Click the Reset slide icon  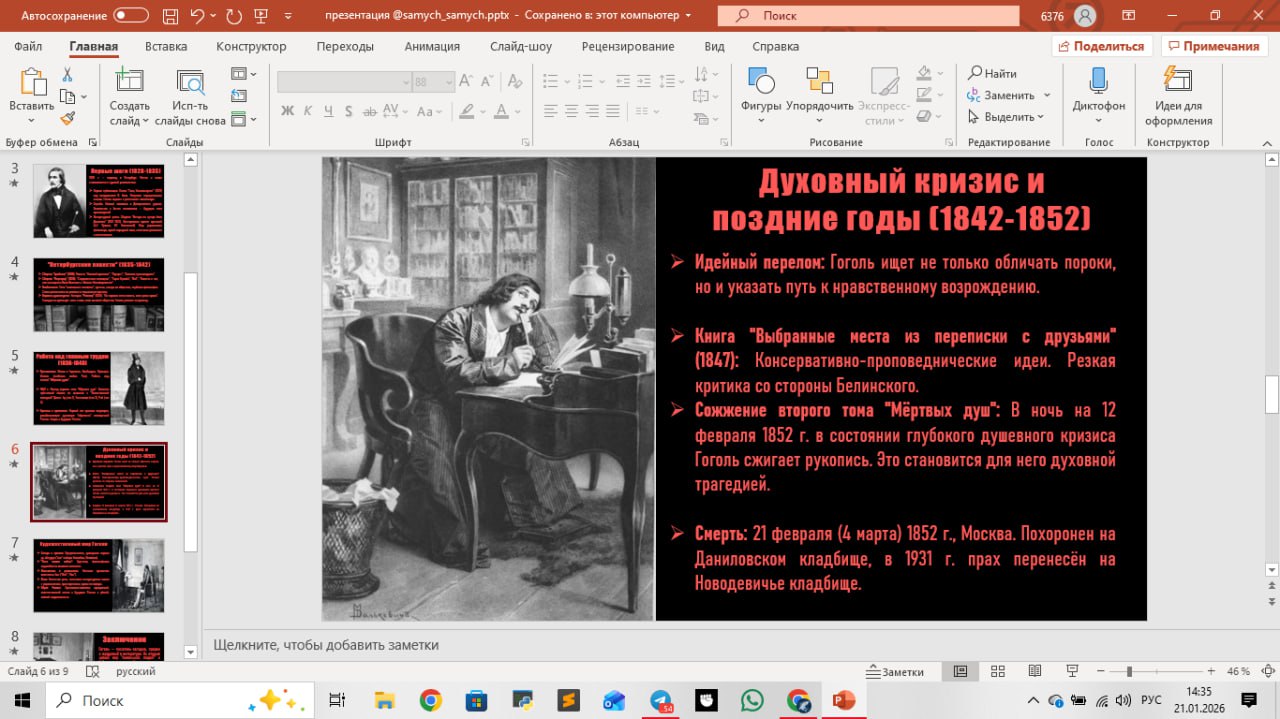pos(238,97)
